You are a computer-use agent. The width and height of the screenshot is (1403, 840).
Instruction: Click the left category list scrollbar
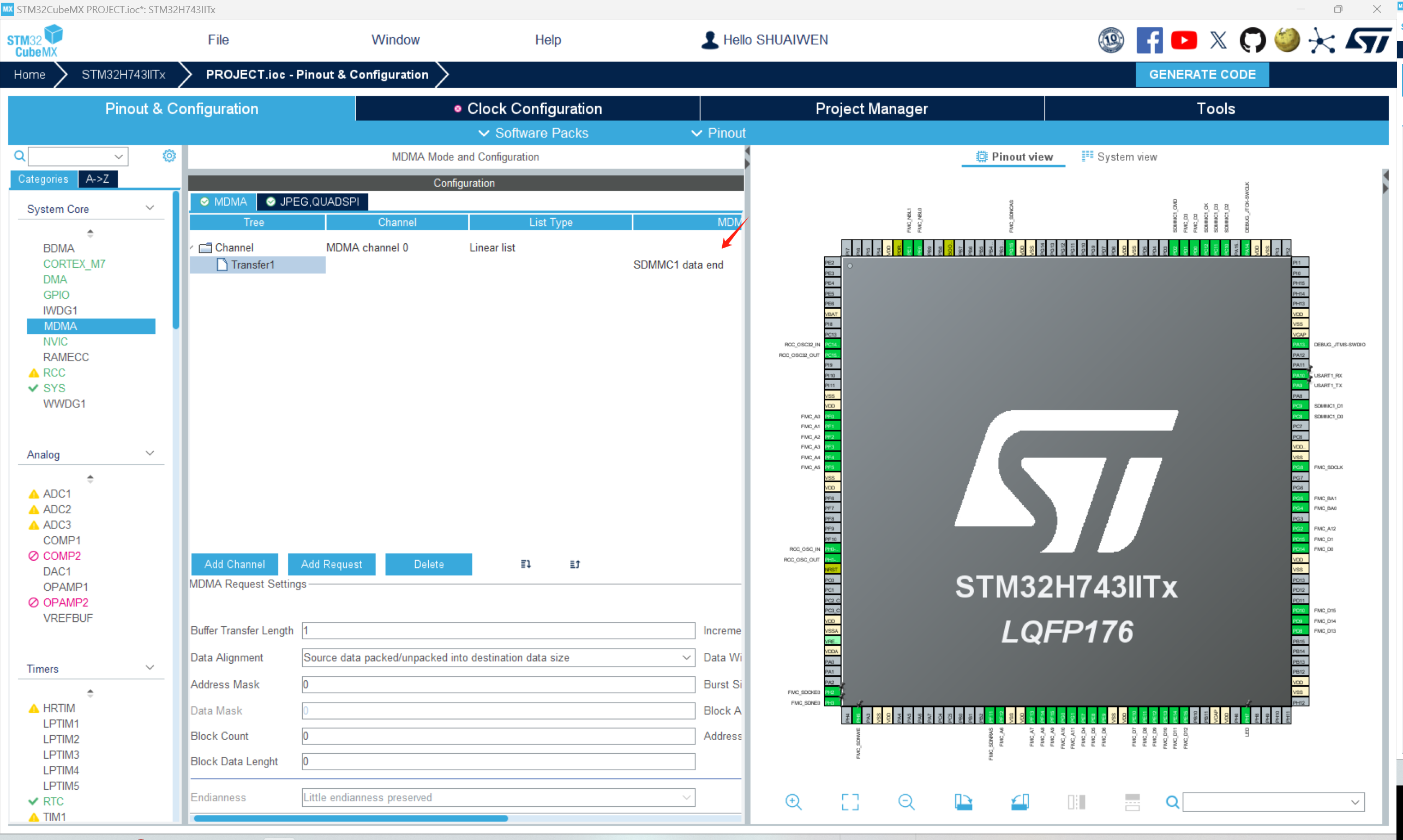pyautogui.click(x=176, y=260)
